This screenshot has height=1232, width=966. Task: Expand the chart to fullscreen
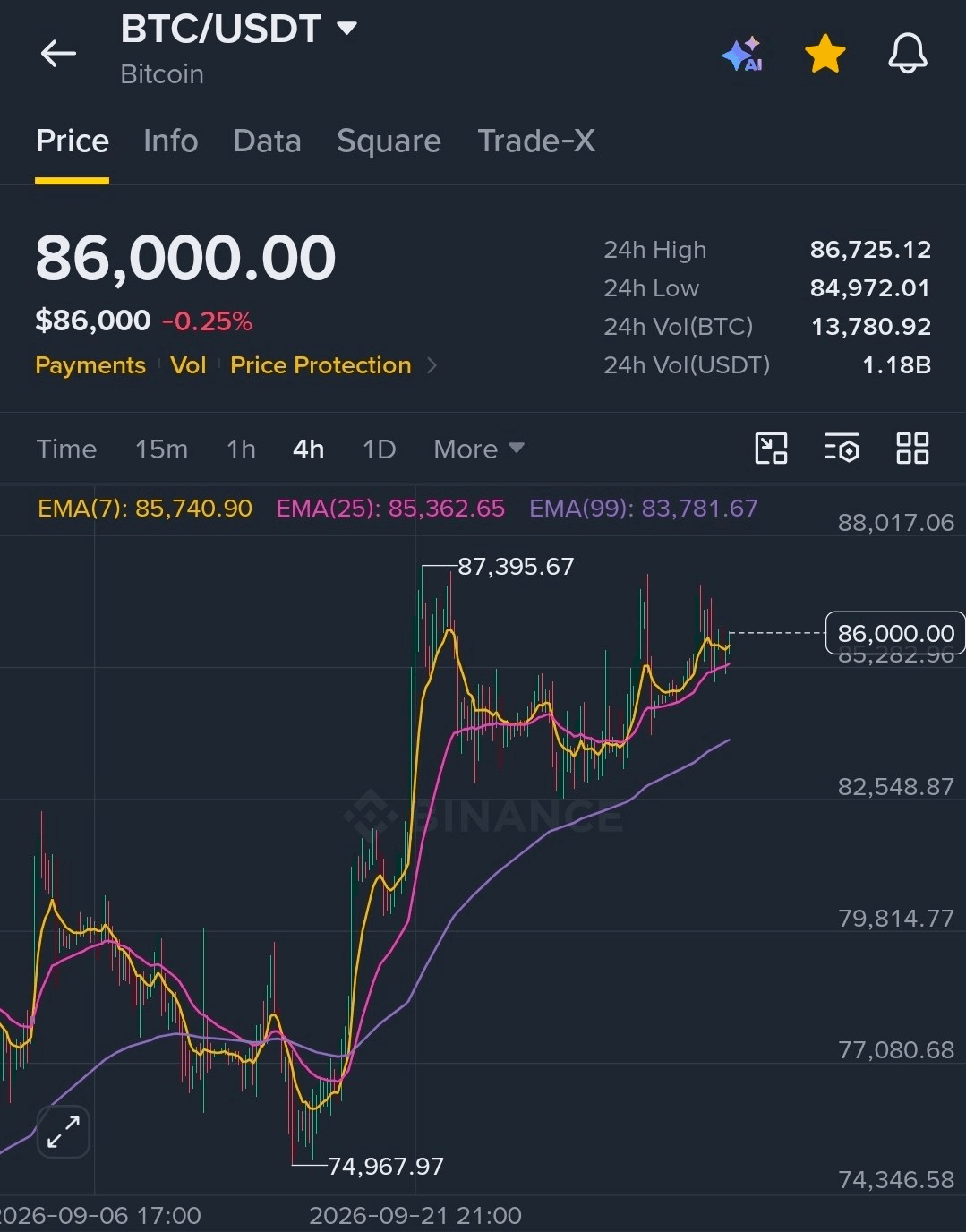[64, 1133]
